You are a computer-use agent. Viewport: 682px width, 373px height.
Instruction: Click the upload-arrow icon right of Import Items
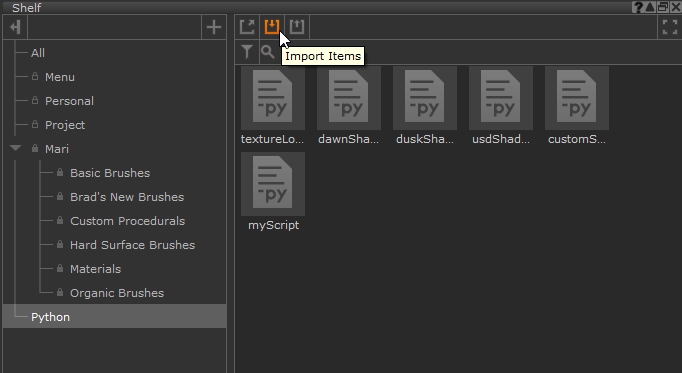click(297, 27)
